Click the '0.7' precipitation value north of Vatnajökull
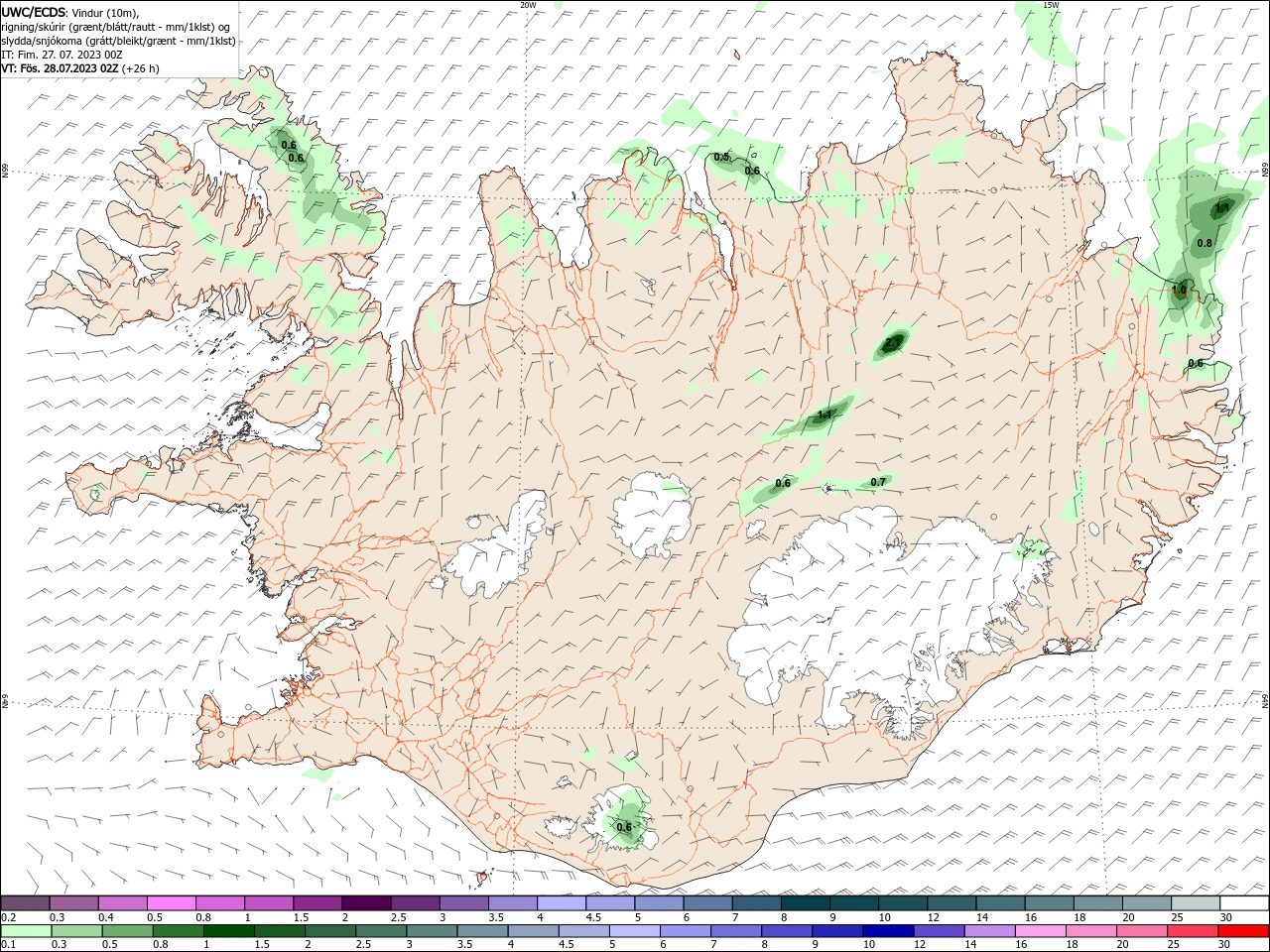The image size is (1270, 952). click(878, 482)
